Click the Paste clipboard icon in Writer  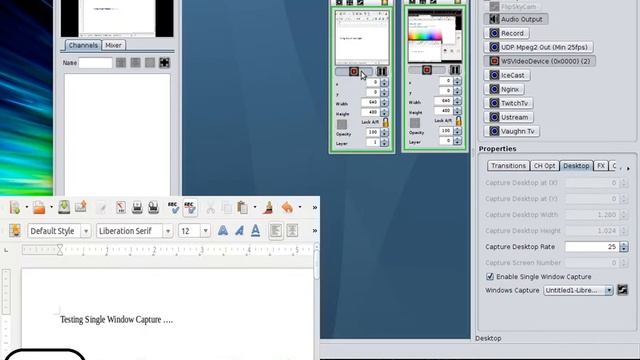coord(242,208)
